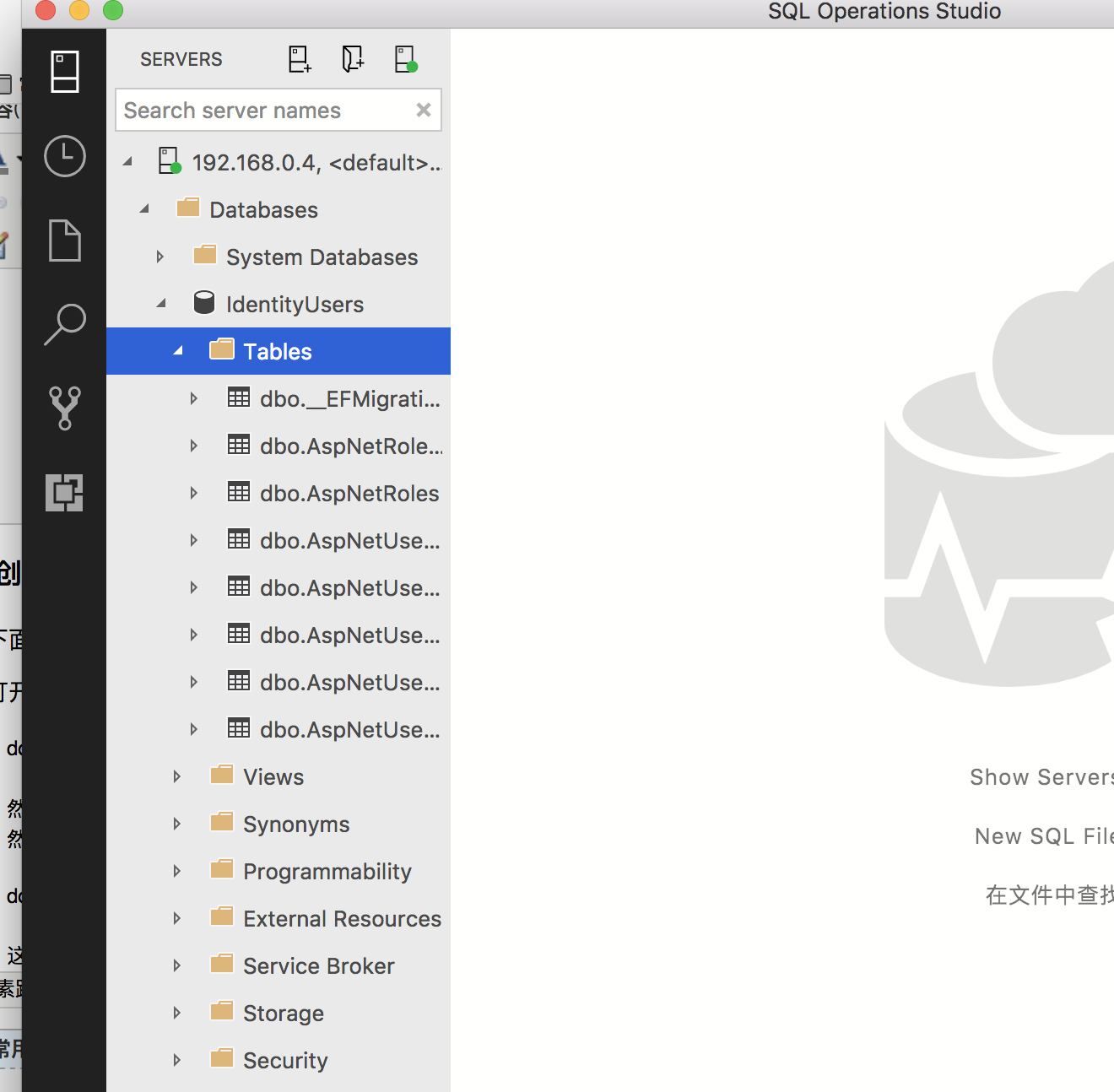Image resolution: width=1114 pixels, height=1092 pixels.
Task: Expand the Synonyms folder arrow
Action: (x=177, y=824)
